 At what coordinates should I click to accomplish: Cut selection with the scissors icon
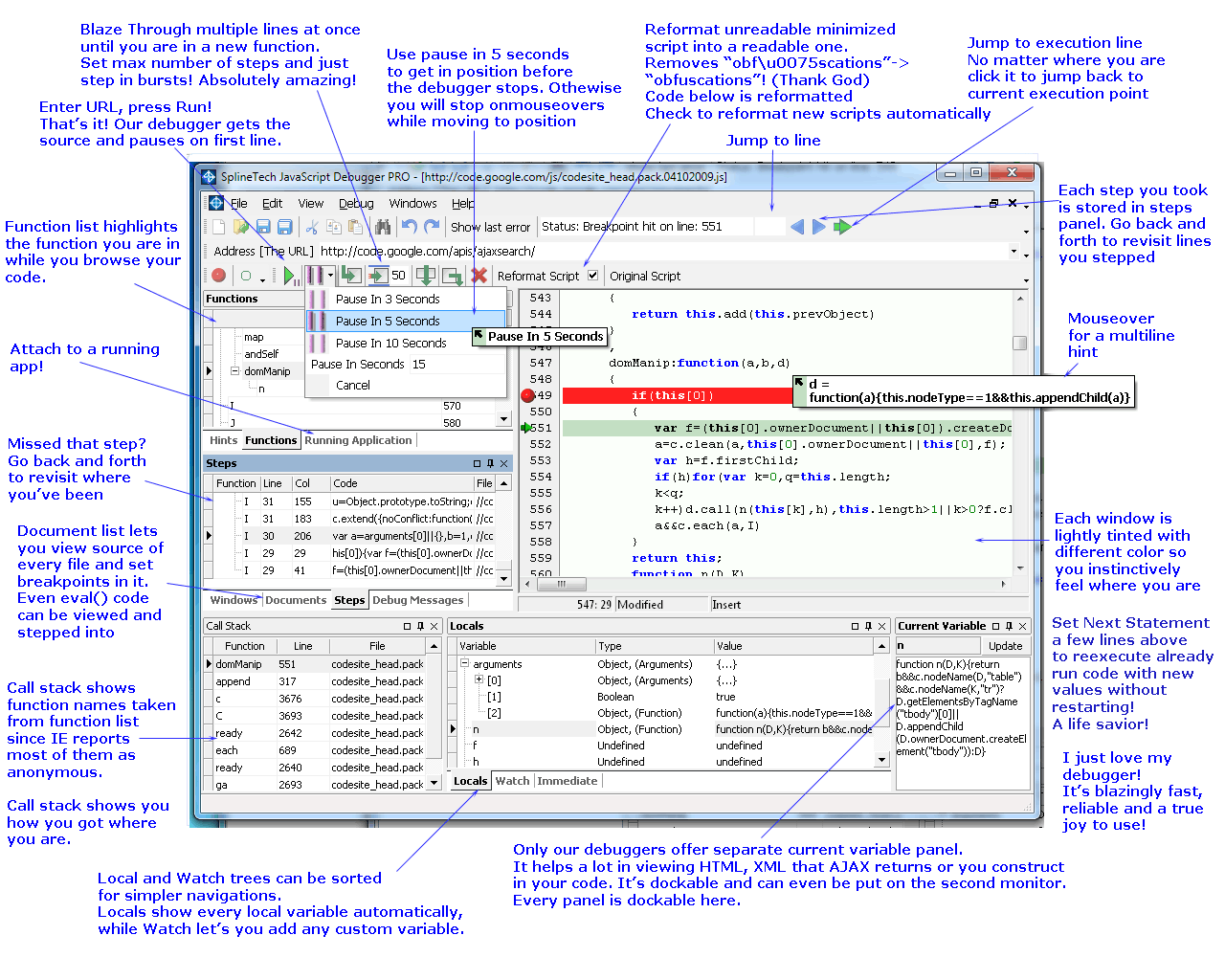[312, 227]
